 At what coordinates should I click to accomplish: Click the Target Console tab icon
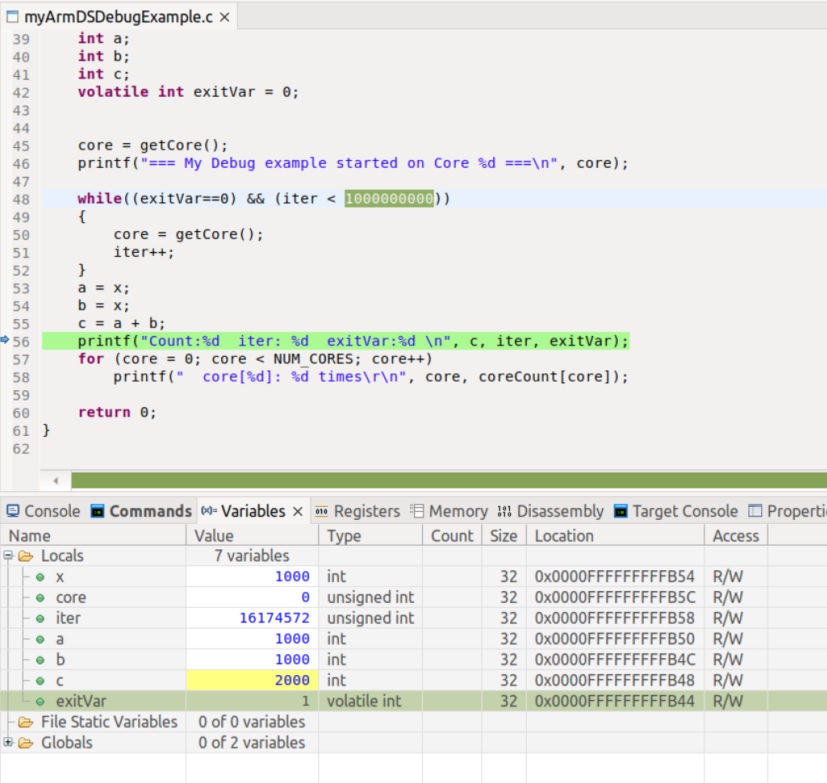pos(621,511)
